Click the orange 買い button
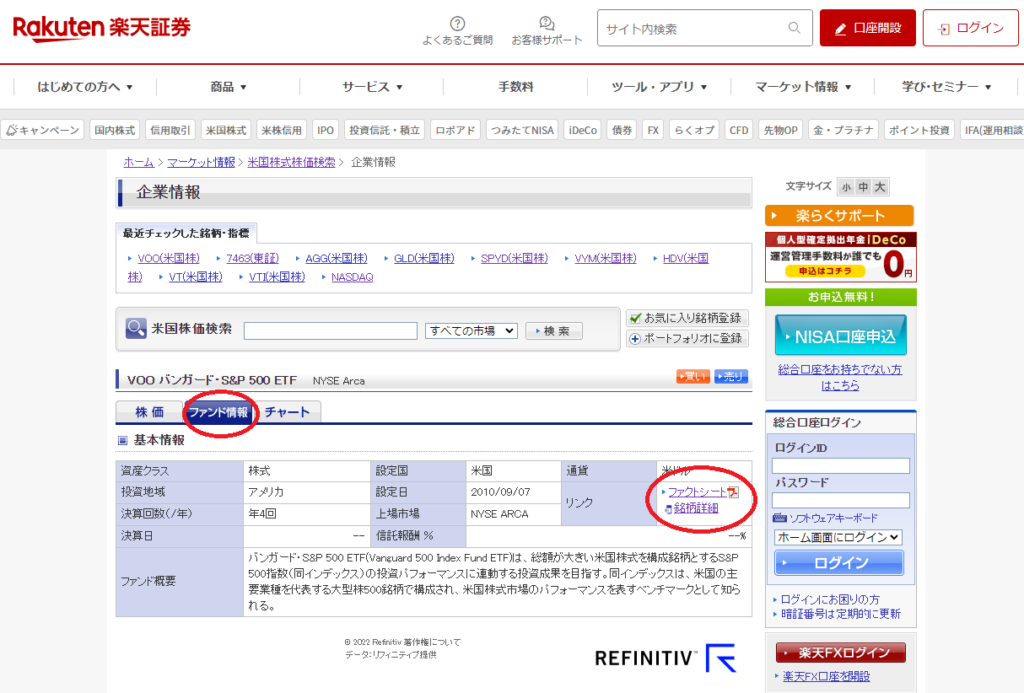 click(x=693, y=376)
